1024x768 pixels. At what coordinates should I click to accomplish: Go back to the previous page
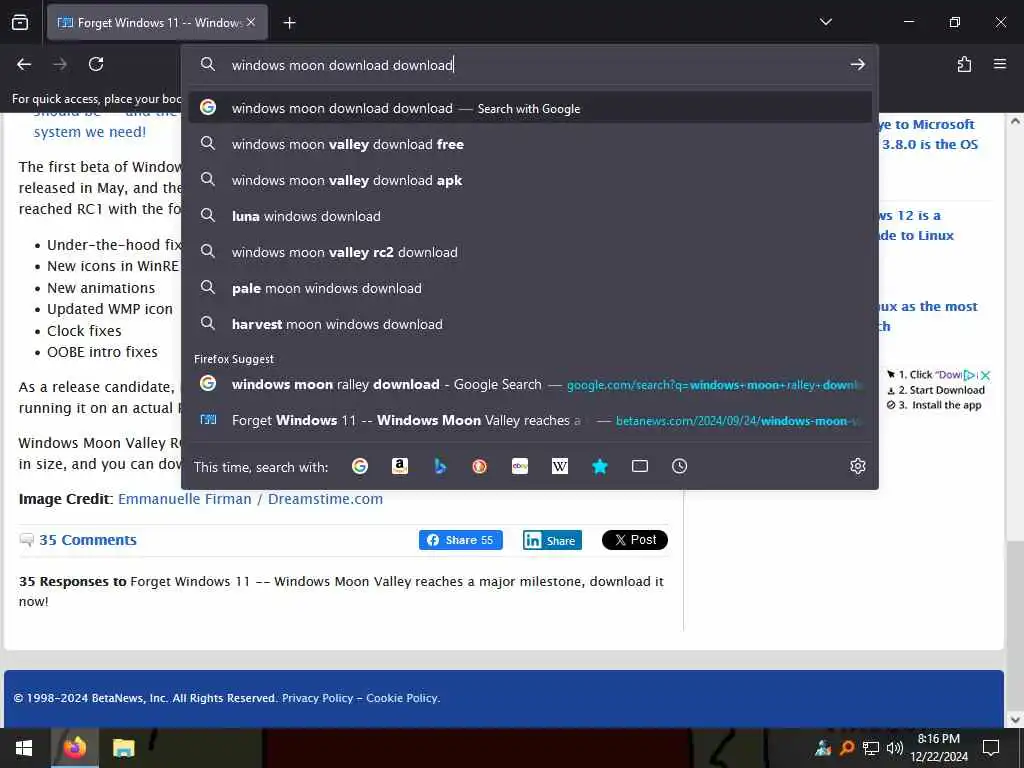pyautogui.click(x=24, y=64)
